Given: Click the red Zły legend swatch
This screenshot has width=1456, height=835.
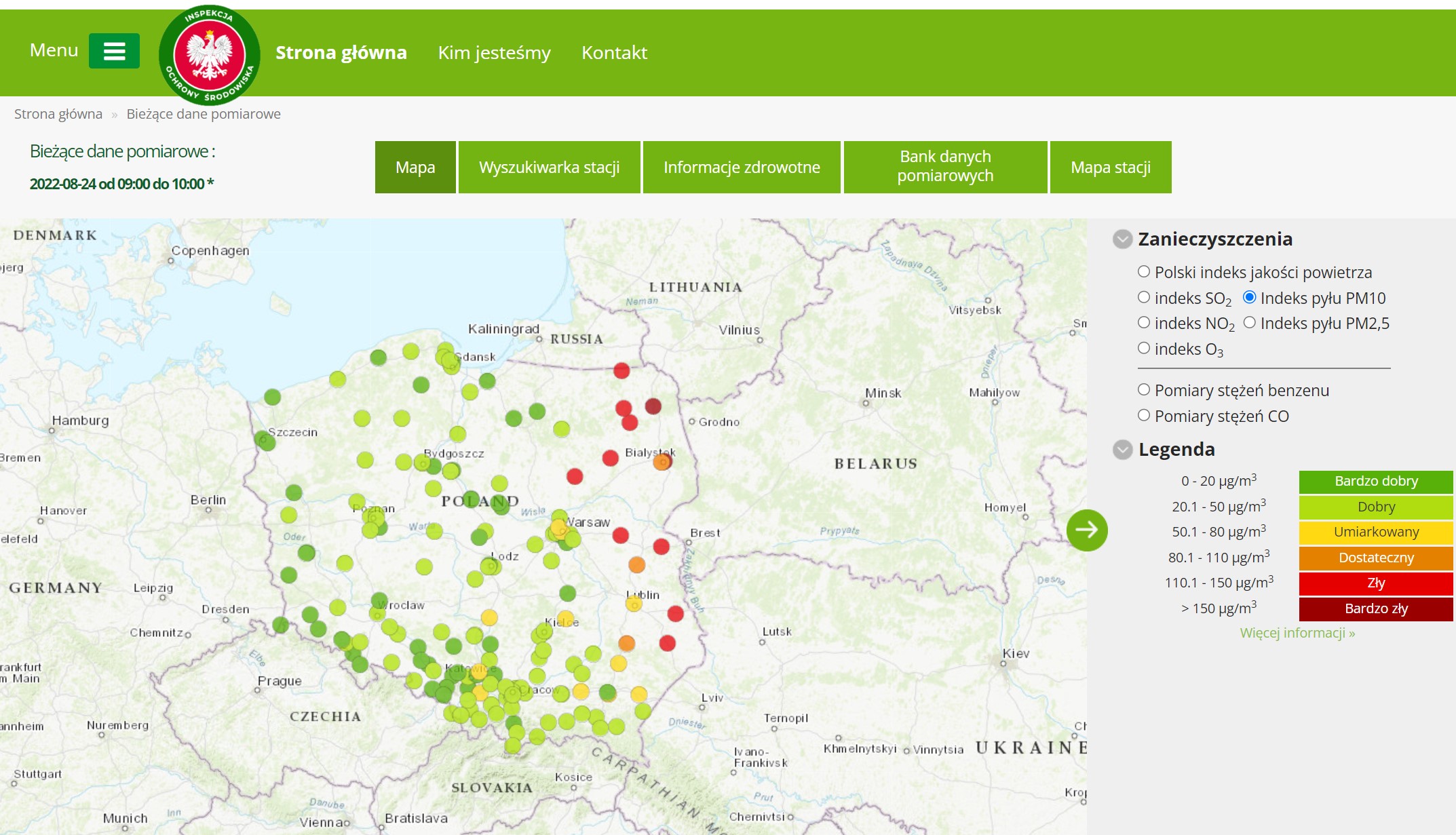Looking at the screenshot, I should 1375,583.
